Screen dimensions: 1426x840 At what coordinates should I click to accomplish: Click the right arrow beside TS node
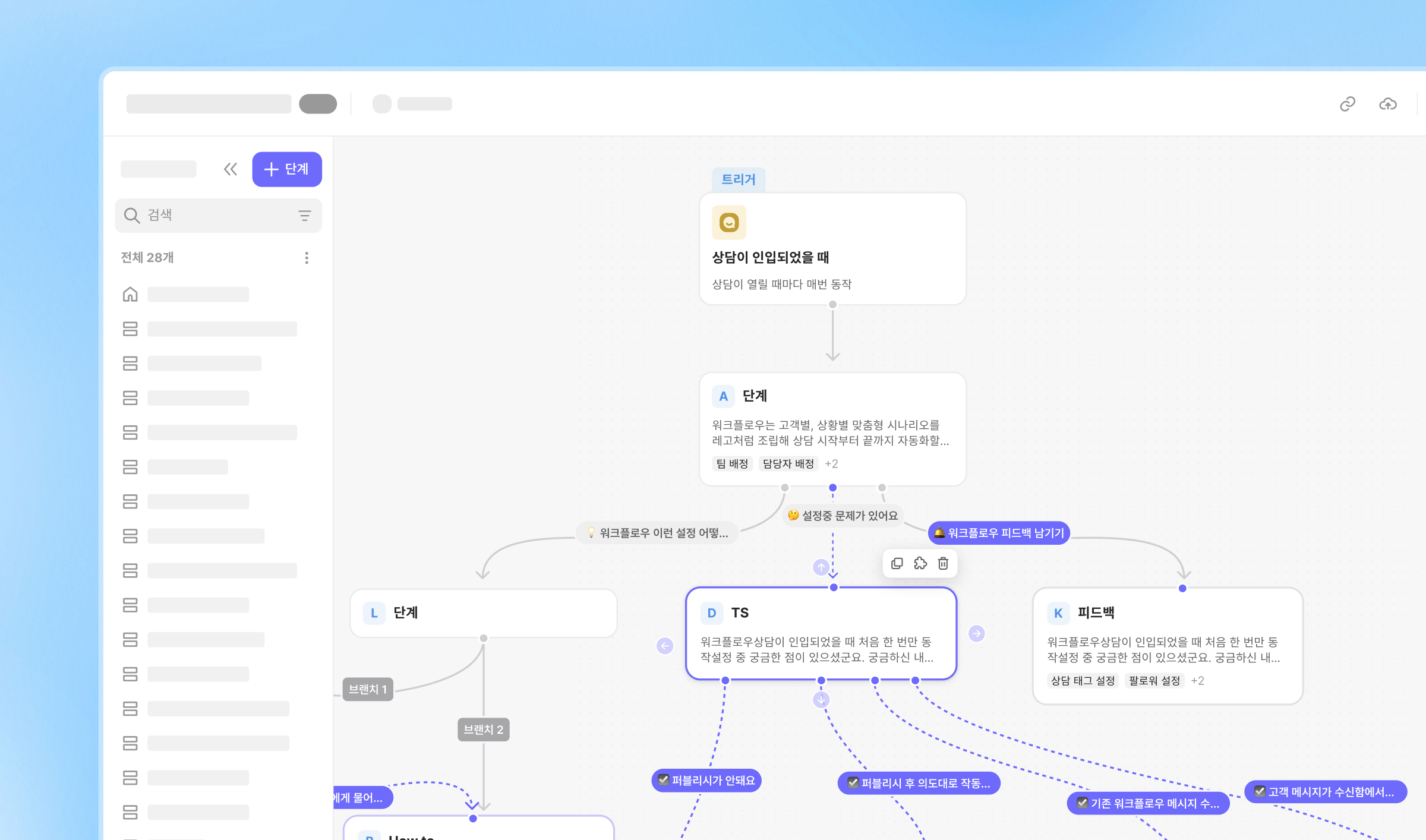pos(976,633)
